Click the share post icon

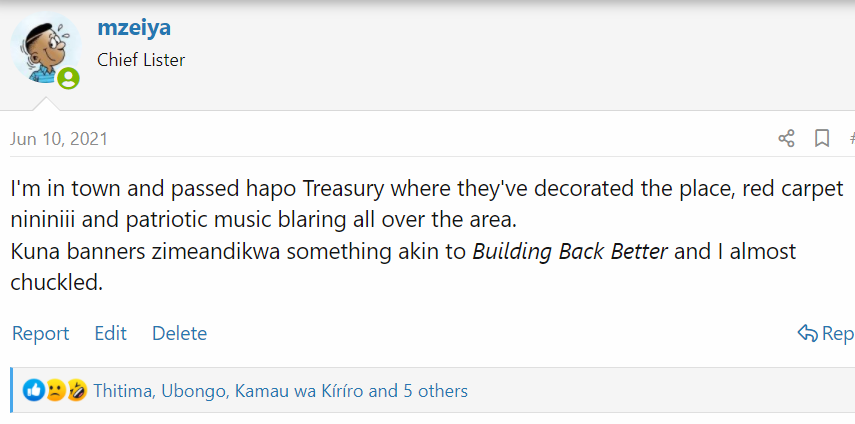point(786,138)
